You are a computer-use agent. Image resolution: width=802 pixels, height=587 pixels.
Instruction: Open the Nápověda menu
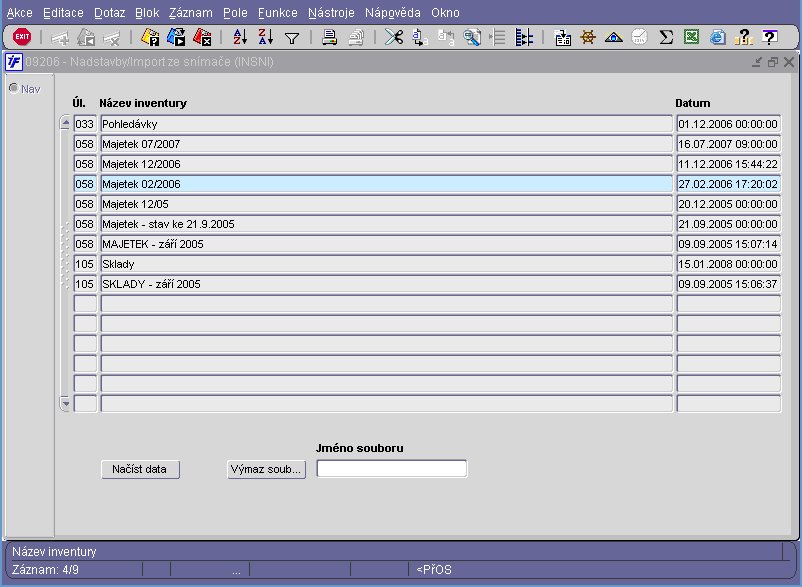pos(393,13)
